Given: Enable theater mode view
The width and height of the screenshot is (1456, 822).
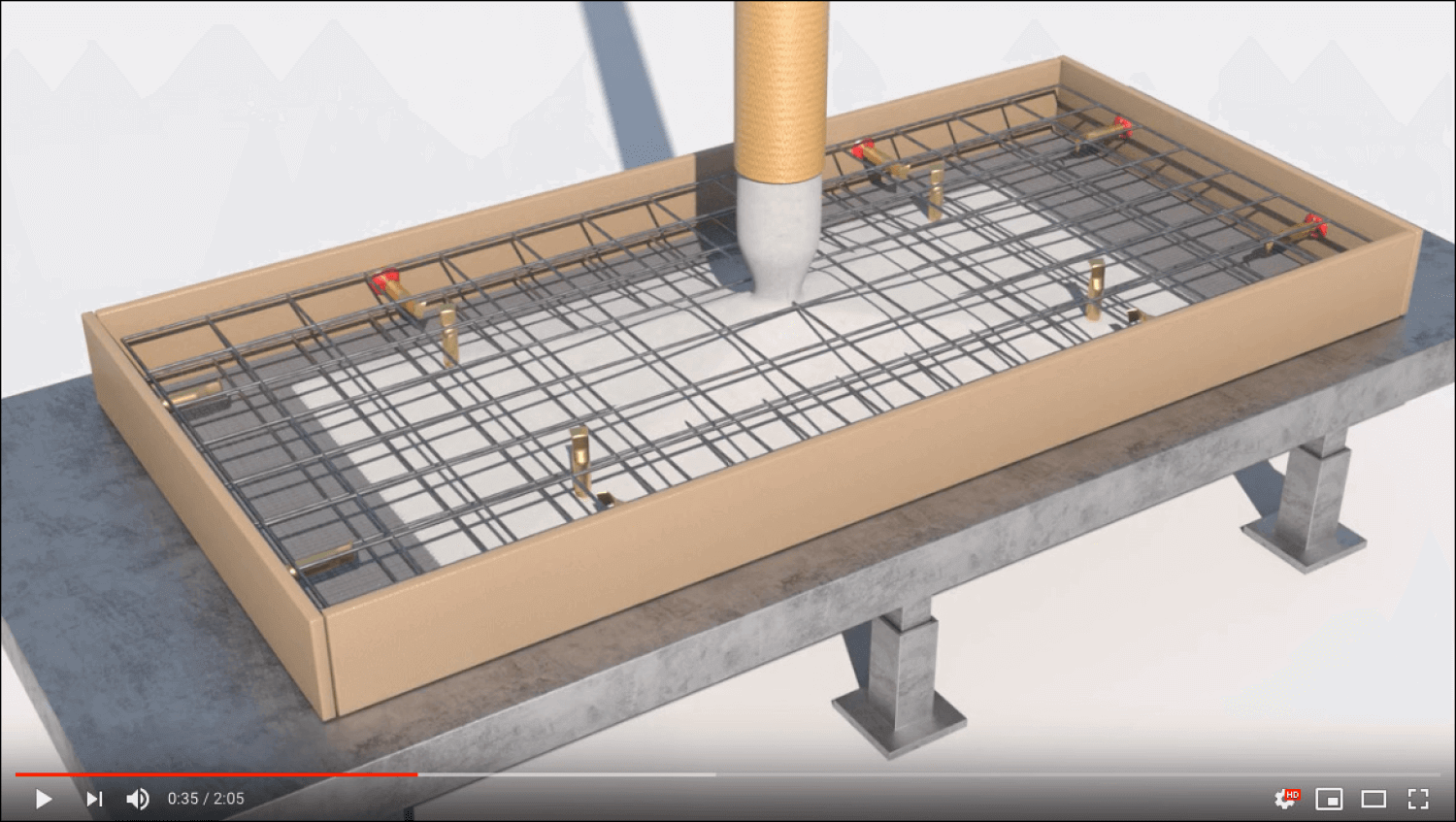Looking at the screenshot, I should 1373,799.
